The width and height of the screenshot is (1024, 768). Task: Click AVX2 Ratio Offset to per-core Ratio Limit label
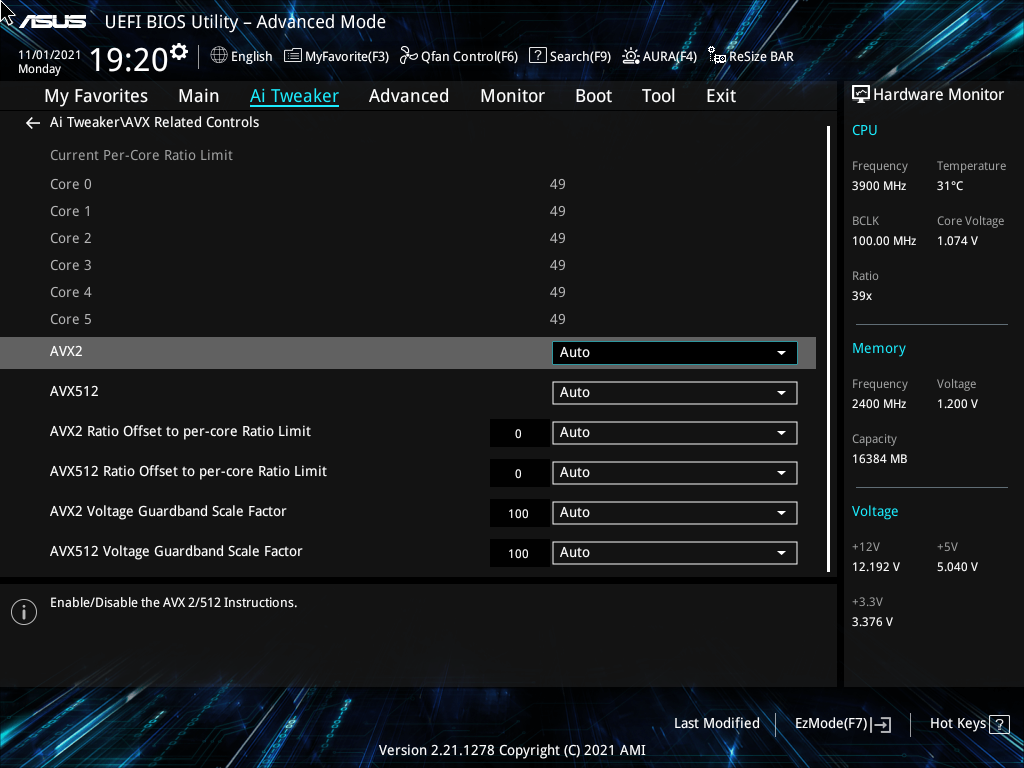point(180,432)
